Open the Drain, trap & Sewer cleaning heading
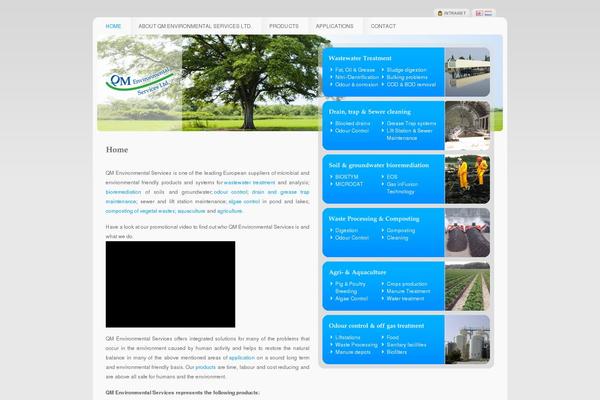 [x=370, y=112]
